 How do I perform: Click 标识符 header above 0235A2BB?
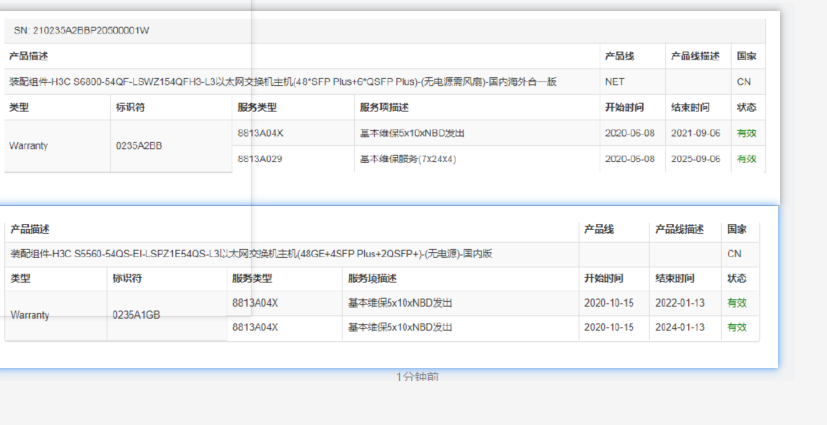(130, 108)
